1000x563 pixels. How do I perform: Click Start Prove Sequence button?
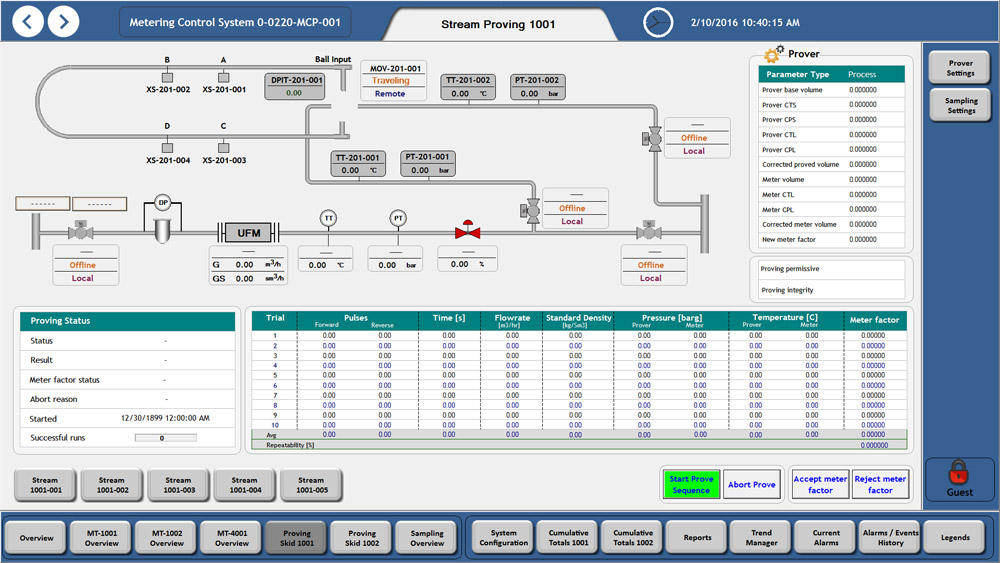pyautogui.click(x=691, y=485)
